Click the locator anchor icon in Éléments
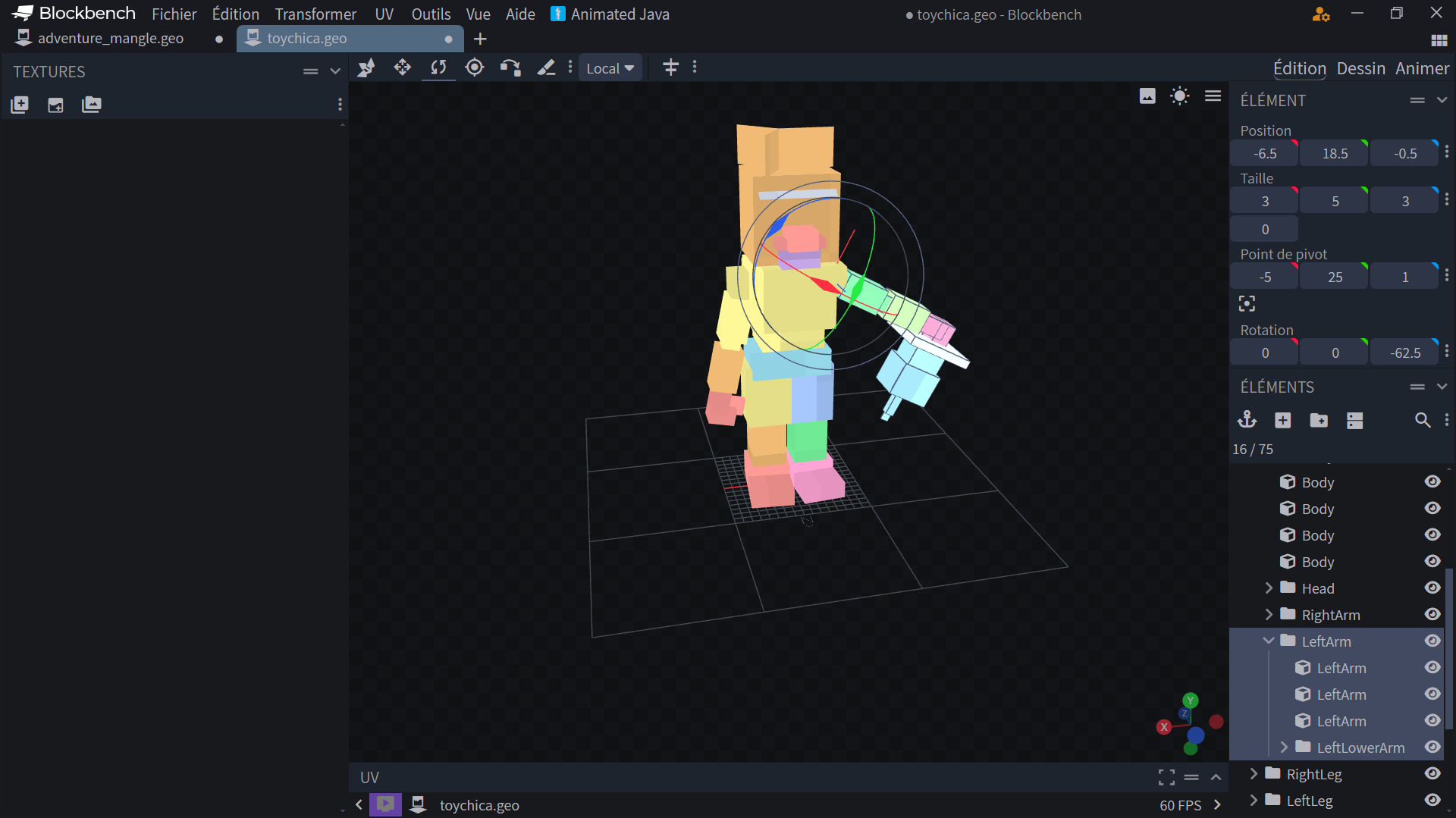 [1247, 420]
